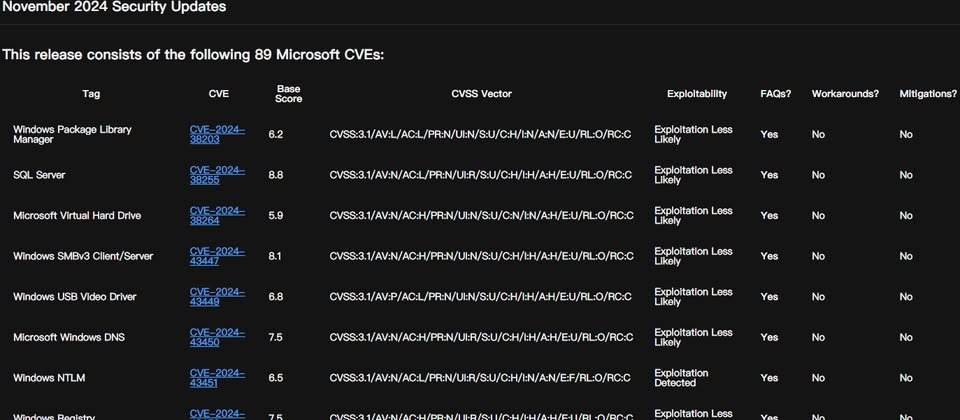The height and width of the screenshot is (420, 960).
Task: Click 'Exploitation Less Likely' for Windows Package Library Manager
Action: click(x=693, y=134)
